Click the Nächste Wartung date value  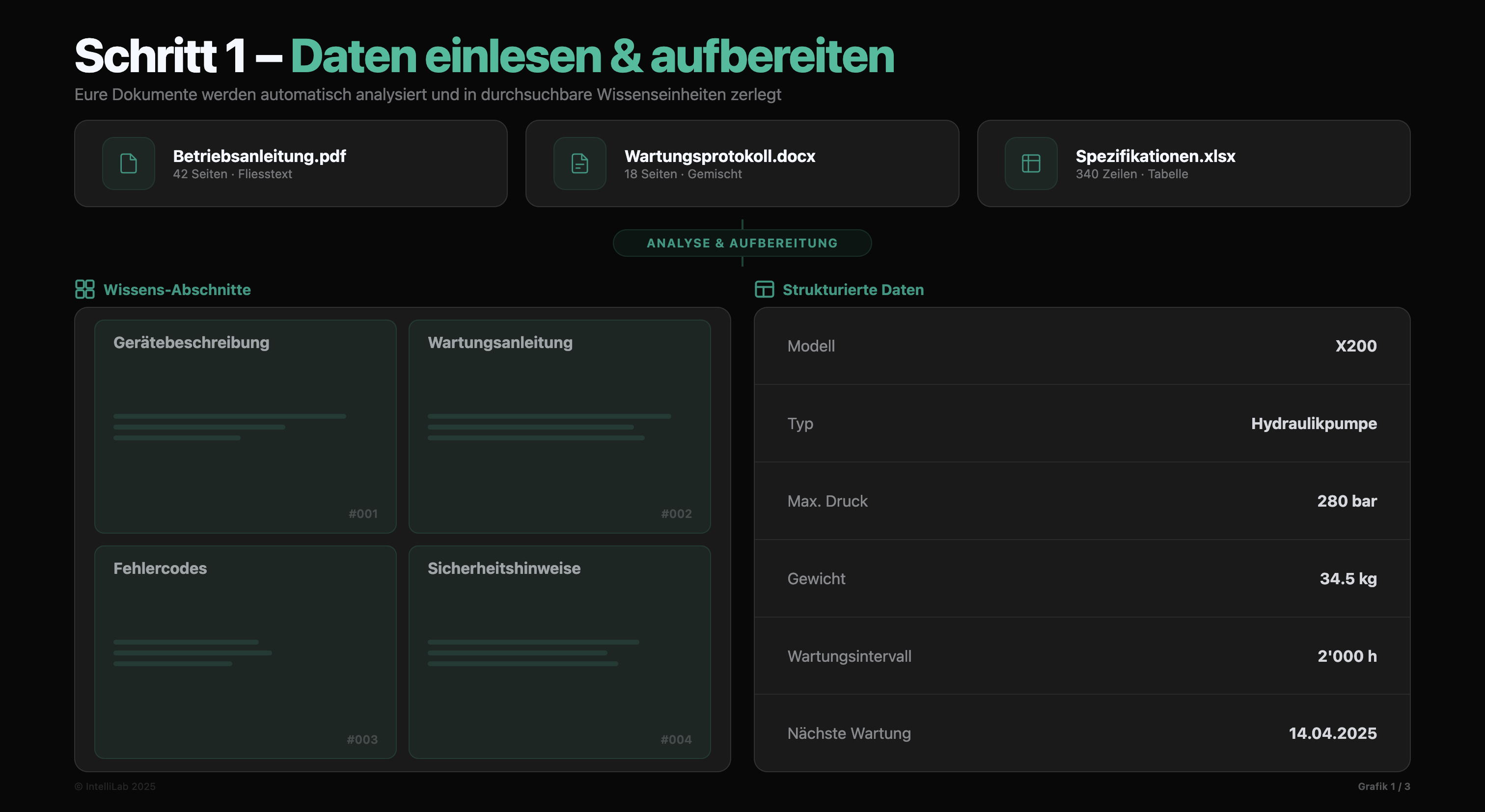[x=1332, y=733]
